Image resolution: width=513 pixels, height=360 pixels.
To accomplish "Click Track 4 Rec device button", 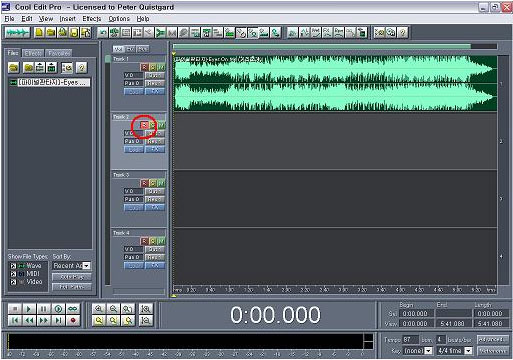I will click(155, 257).
